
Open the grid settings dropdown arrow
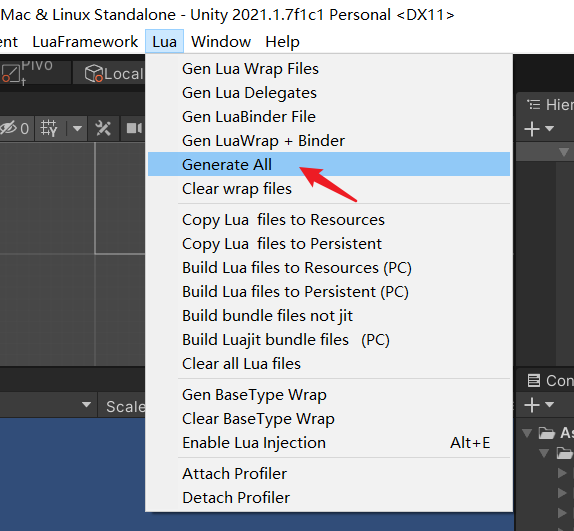(x=77, y=128)
